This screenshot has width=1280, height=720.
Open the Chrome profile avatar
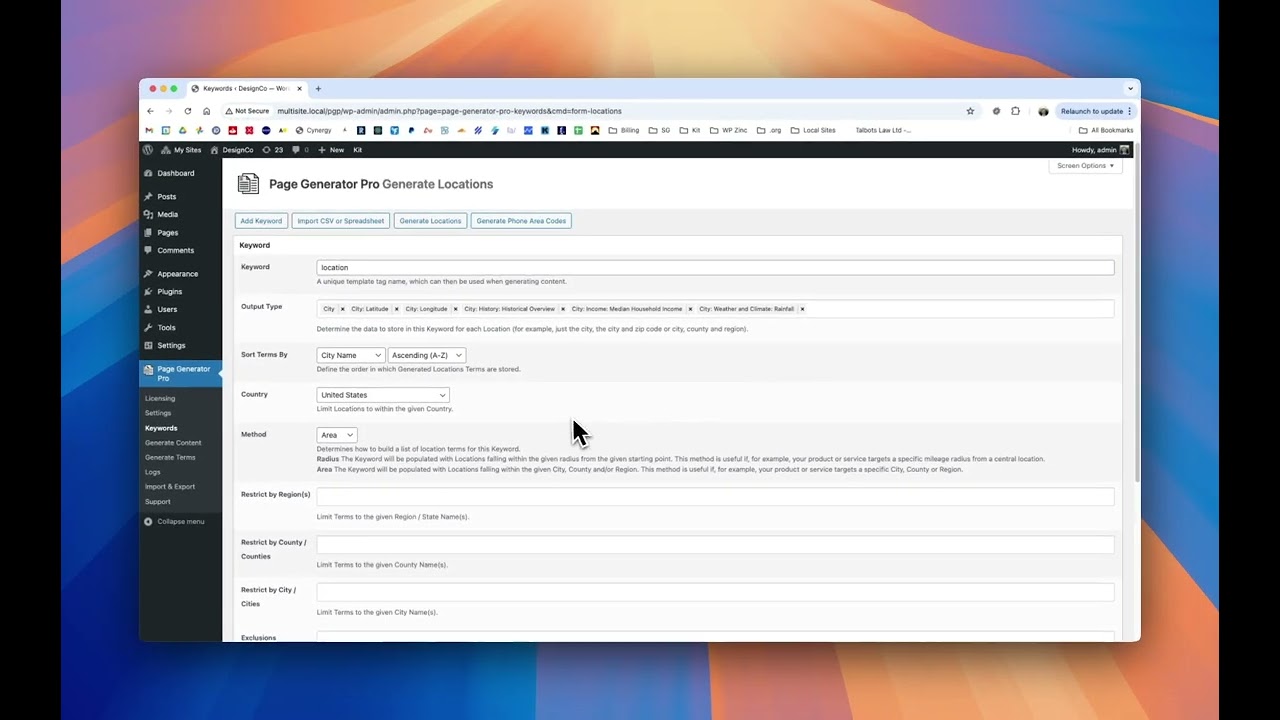tap(1043, 111)
